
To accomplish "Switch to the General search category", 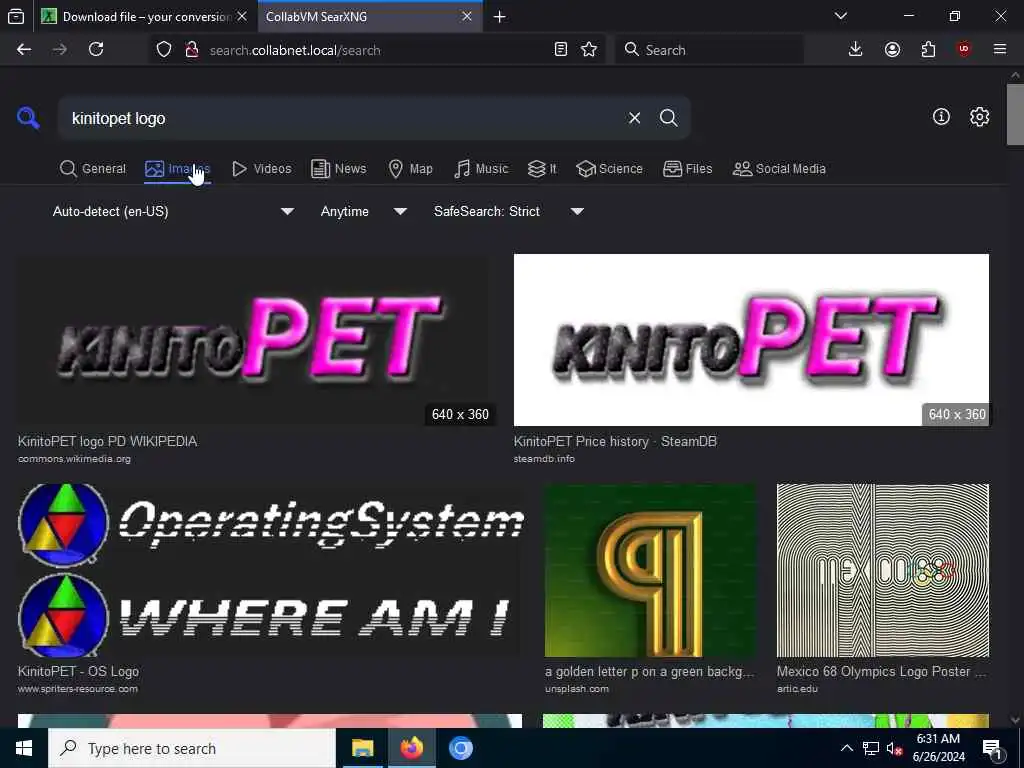I will pos(93,168).
